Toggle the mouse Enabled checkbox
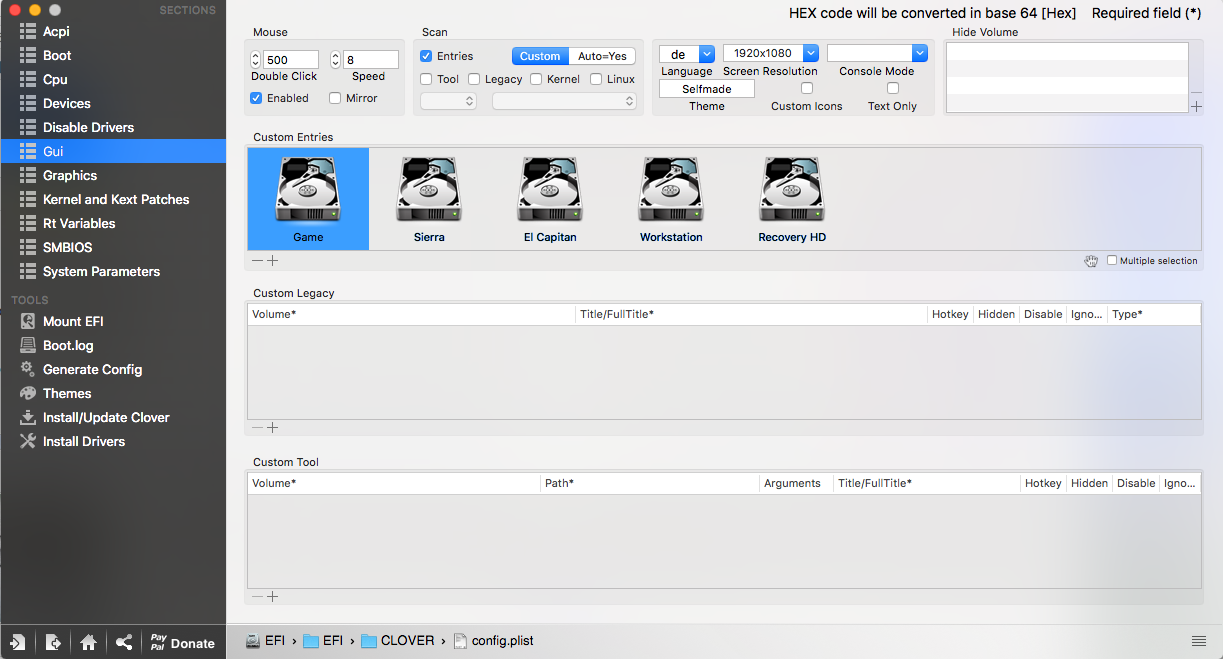Viewport: 1223px width, 659px height. tap(256, 98)
